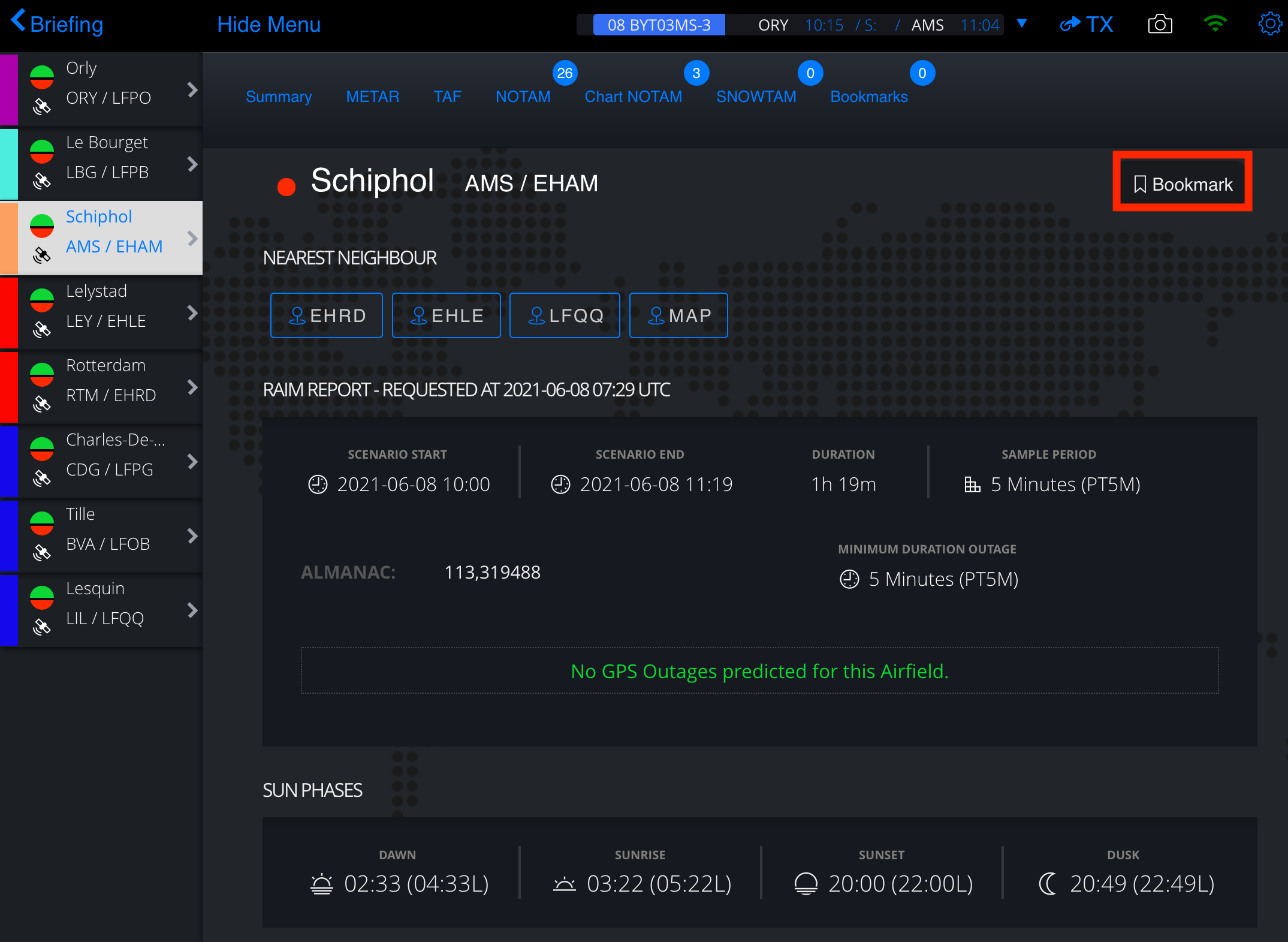Click Orly's satellite RAIM icon
This screenshot has height=942, width=1288.
(x=41, y=107)
